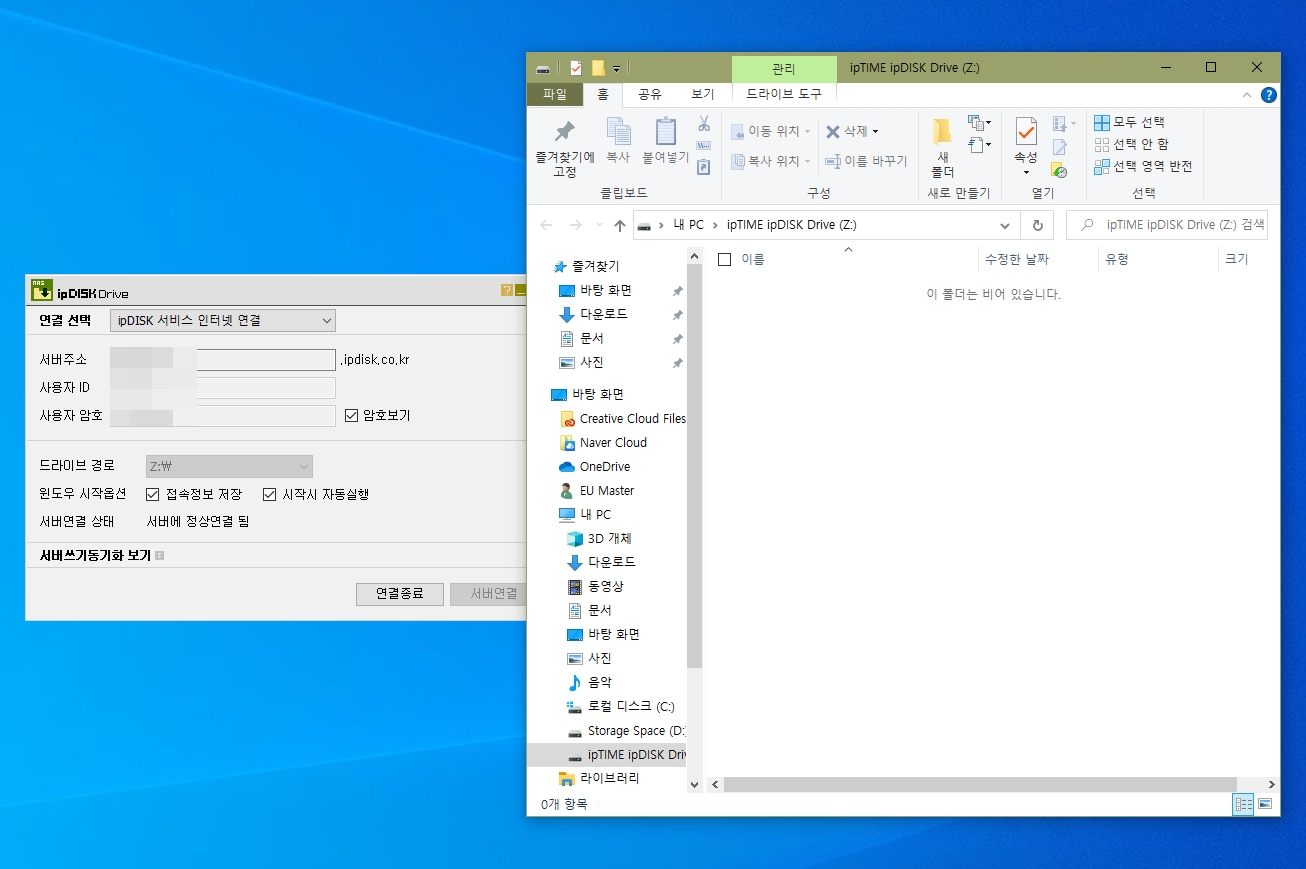Sort by the 이름 column header

pos(753,259)
